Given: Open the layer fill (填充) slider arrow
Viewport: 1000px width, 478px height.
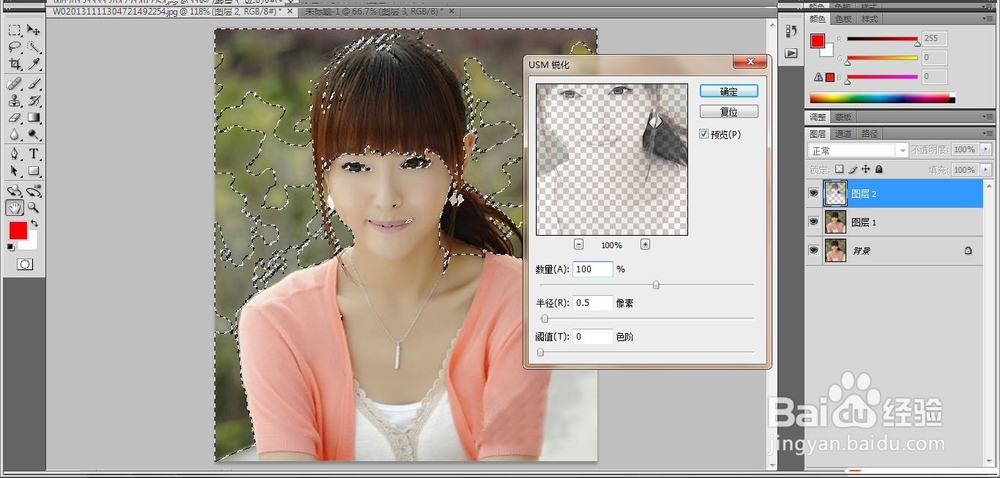Looking at the screenshot, I should click(986, 170).
